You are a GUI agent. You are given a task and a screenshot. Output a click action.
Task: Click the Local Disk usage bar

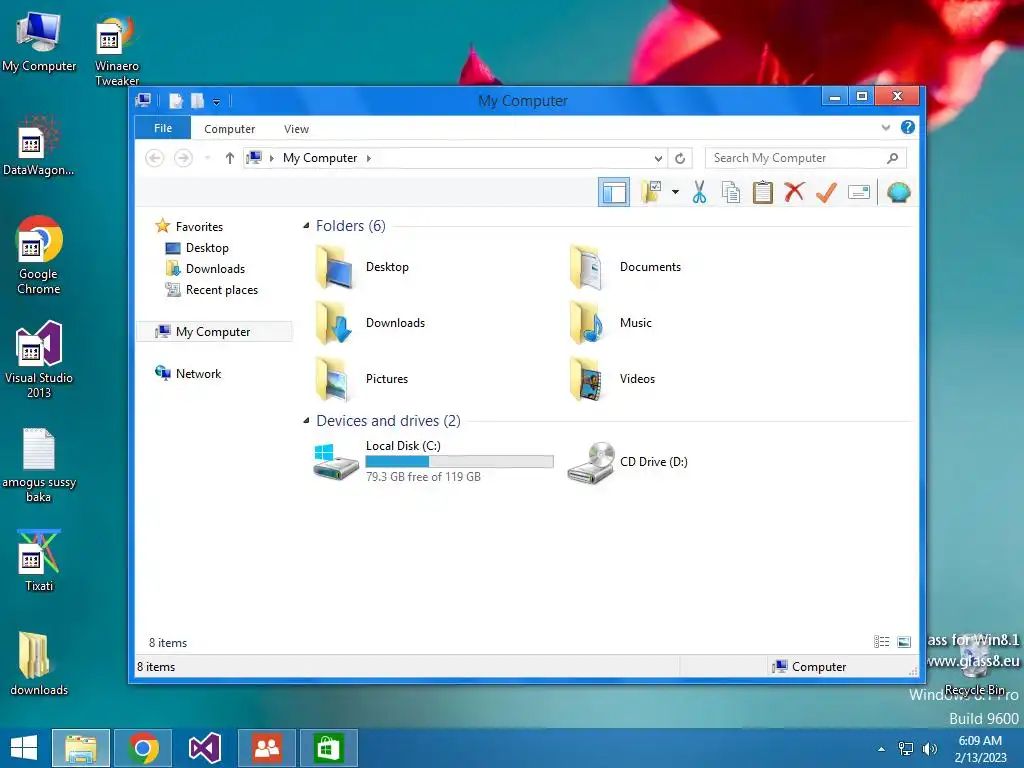pyautogui.click(x=459, y=462)
